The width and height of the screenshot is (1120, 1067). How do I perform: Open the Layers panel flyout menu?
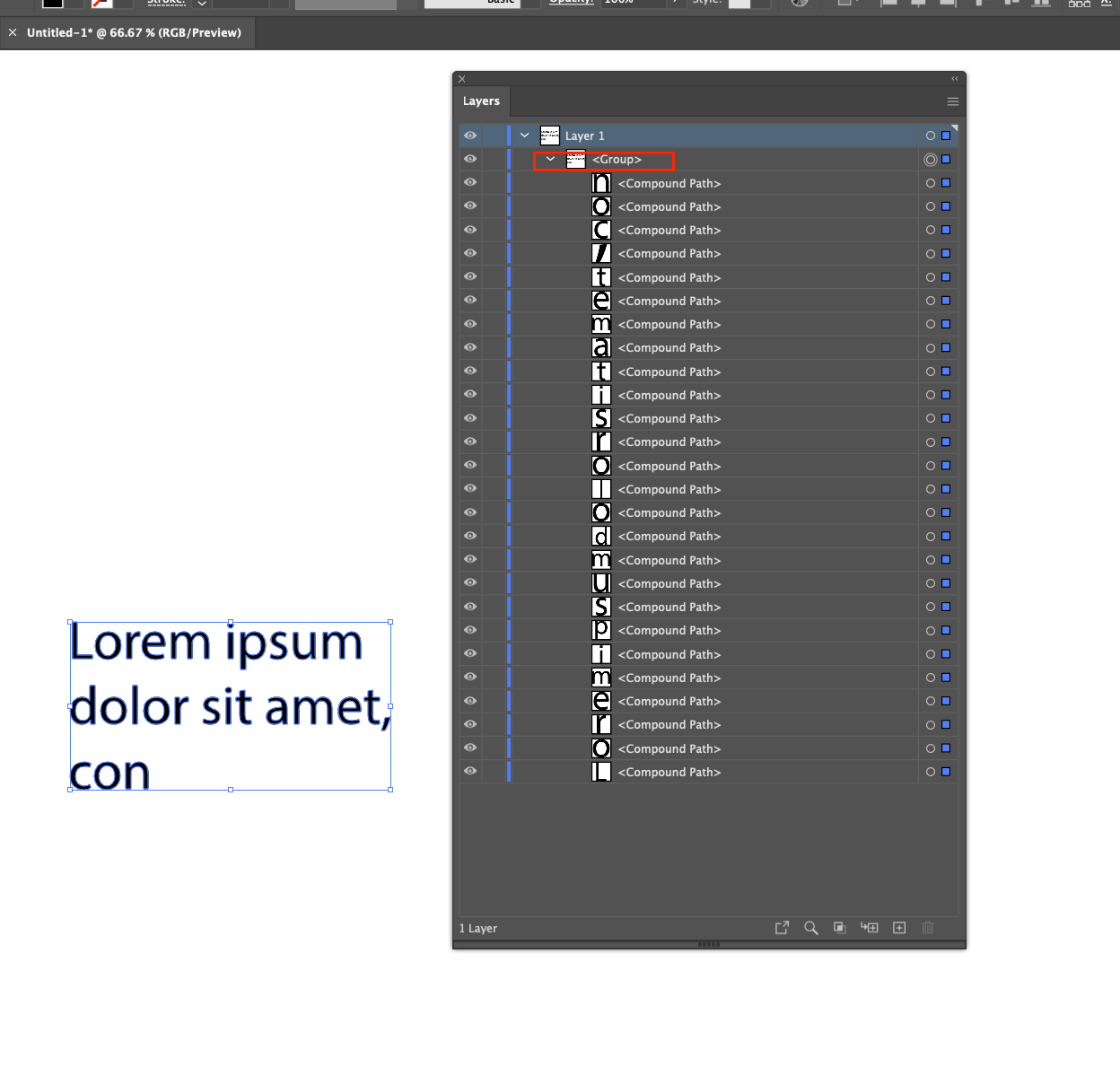tap(952, 101)
